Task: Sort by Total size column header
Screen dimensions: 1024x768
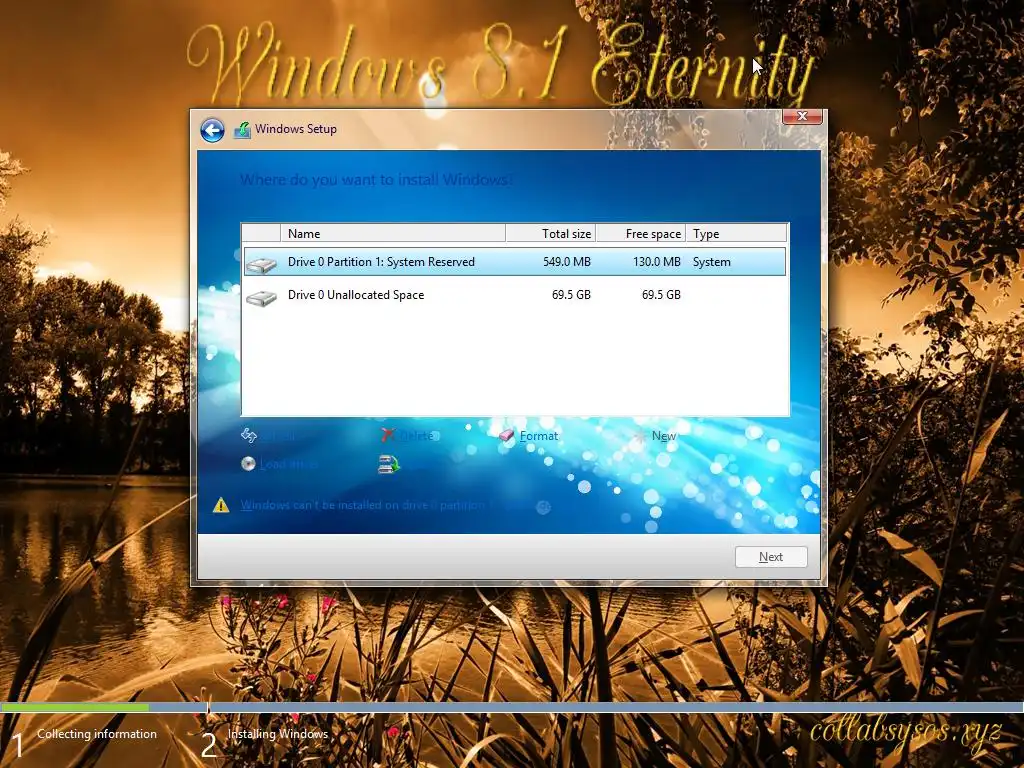Action: 551,233
